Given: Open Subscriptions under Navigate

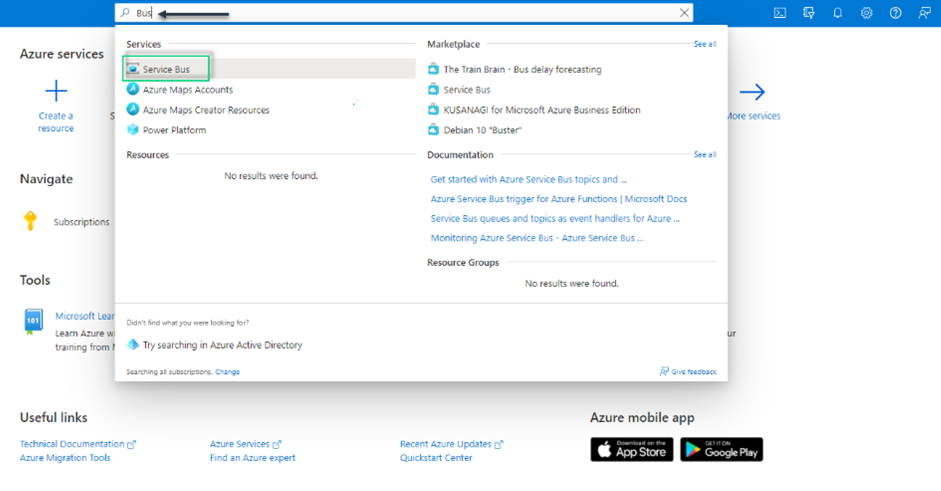Looking at the screenshot, I should (x=82, y=222).
